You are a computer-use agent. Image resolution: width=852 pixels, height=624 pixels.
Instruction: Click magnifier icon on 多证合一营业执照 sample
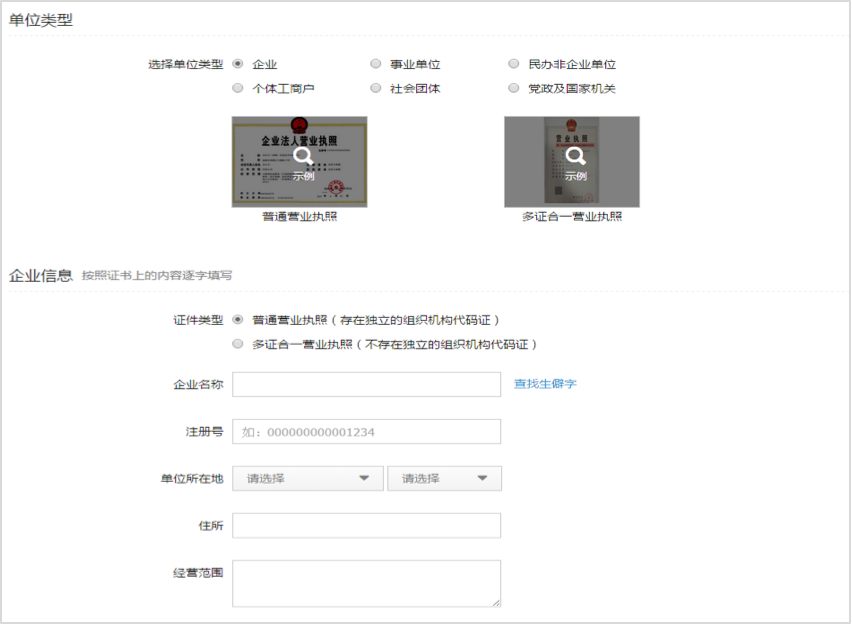tap(575, 157)
